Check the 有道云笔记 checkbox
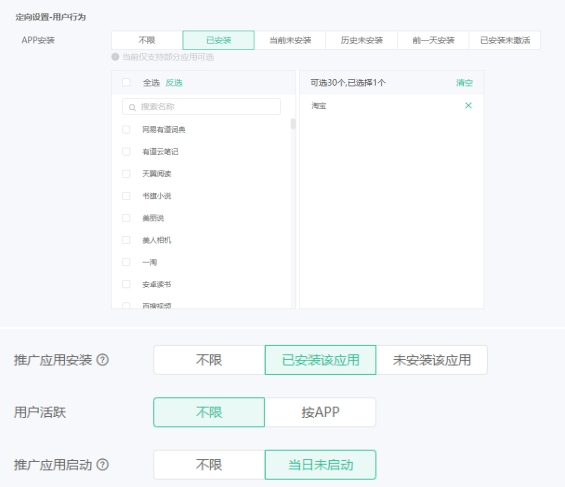Image resolution: width=565 pixels, height=487 pixels. 126,152
